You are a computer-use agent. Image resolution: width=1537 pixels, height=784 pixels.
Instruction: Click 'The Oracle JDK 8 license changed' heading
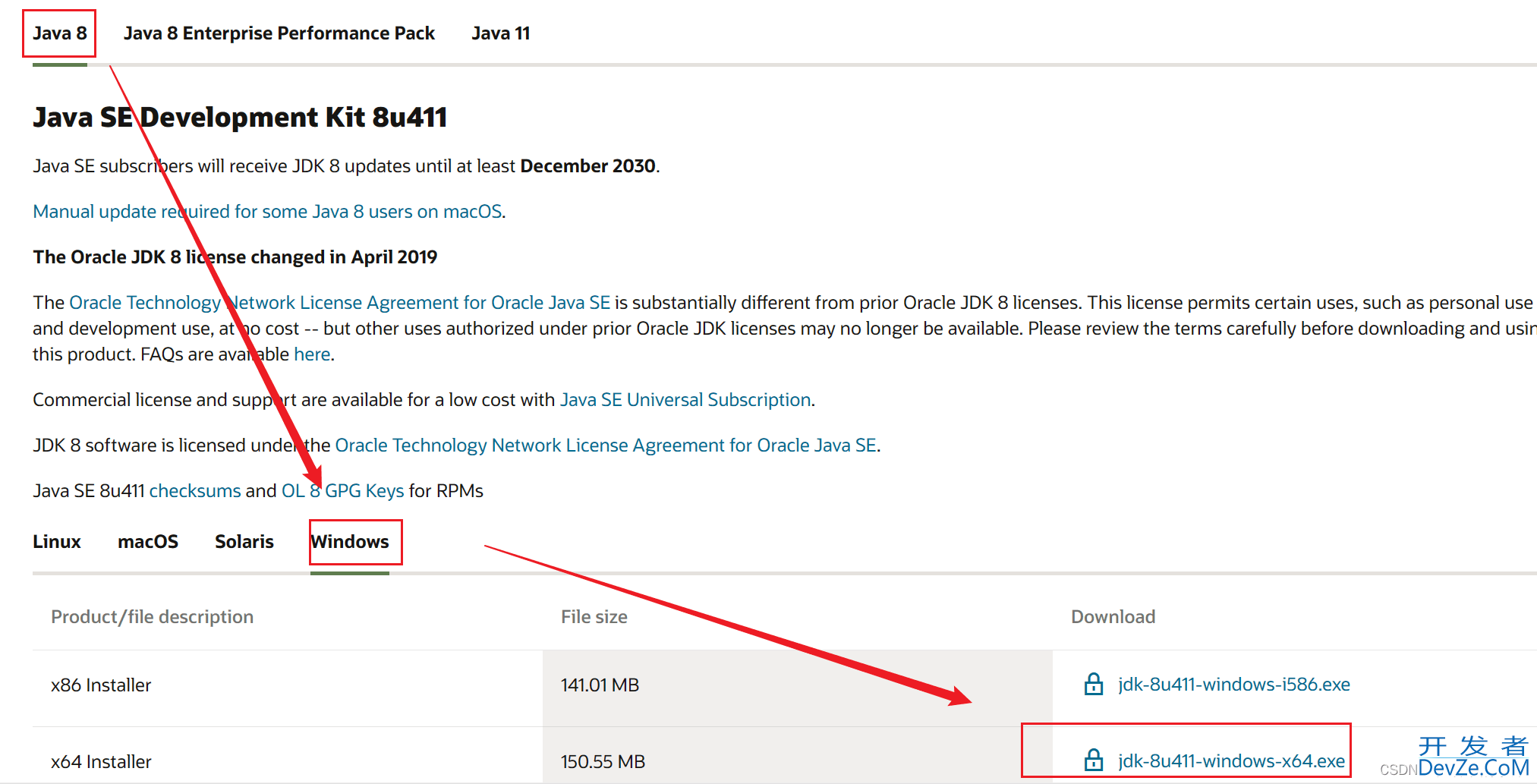[x=235, y=257]
